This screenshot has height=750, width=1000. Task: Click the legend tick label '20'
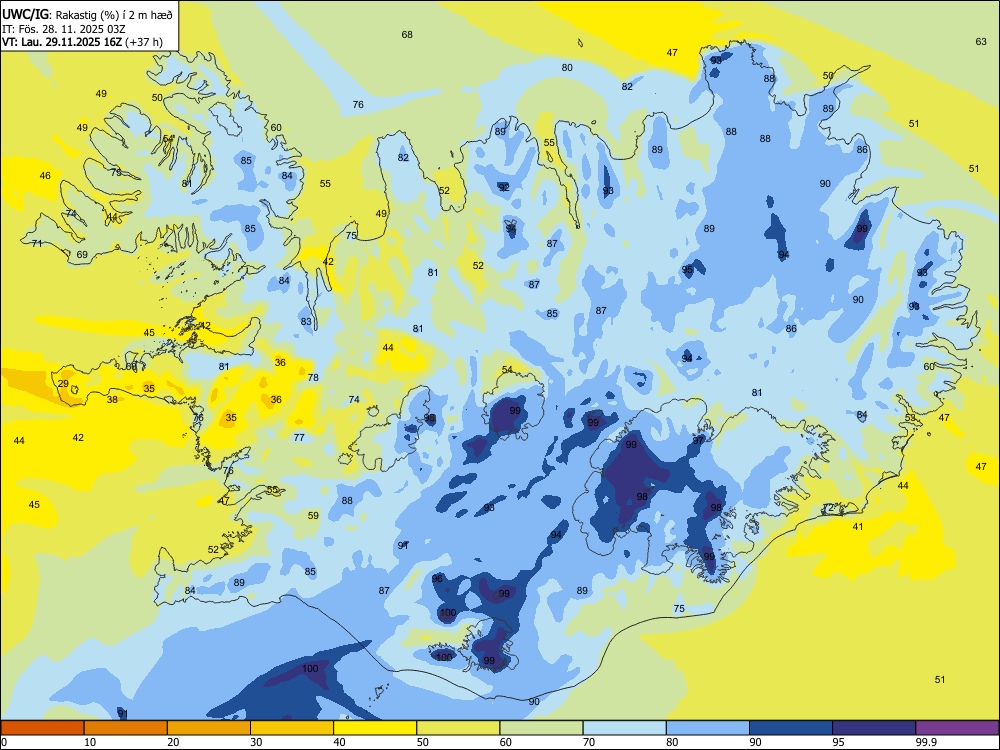tap(173, 742)
